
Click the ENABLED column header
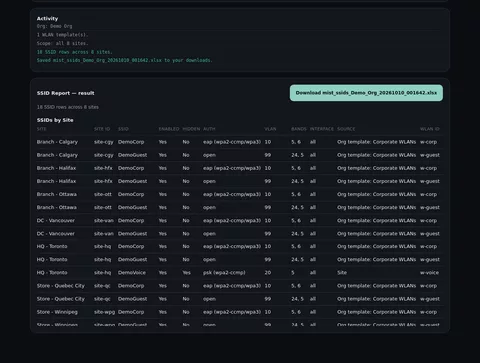pos(169,129)
